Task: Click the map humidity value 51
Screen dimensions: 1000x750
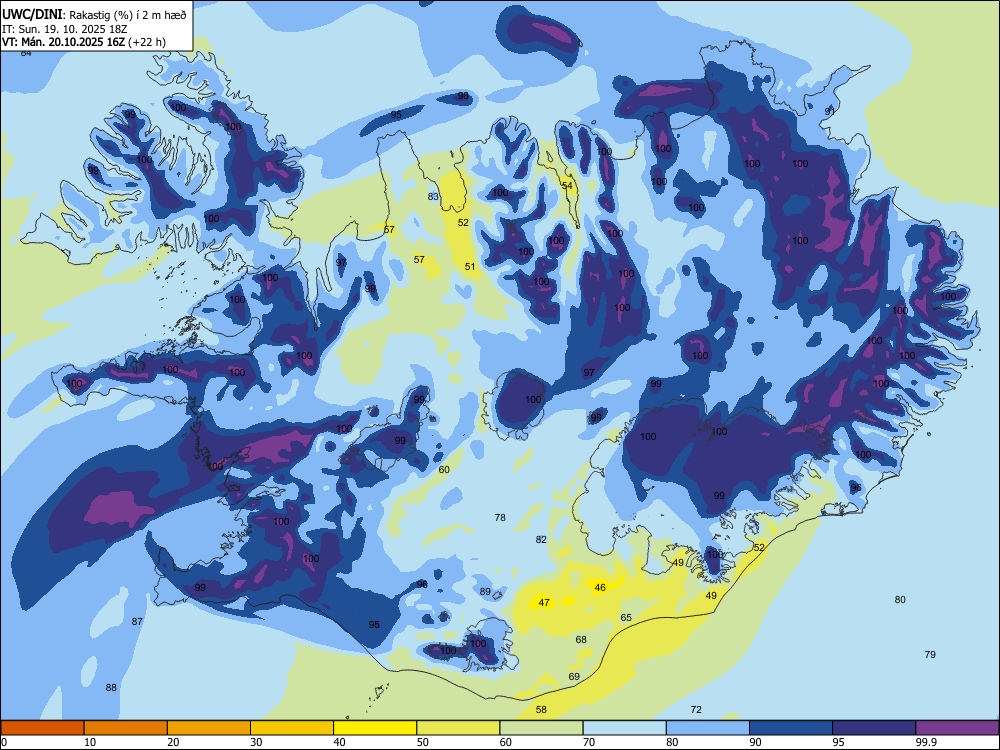Action: [x=470, y=267]
